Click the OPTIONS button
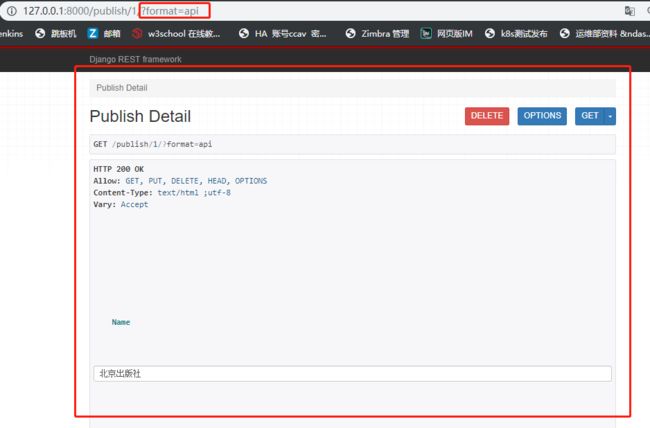650x428 pixels. 542,116
